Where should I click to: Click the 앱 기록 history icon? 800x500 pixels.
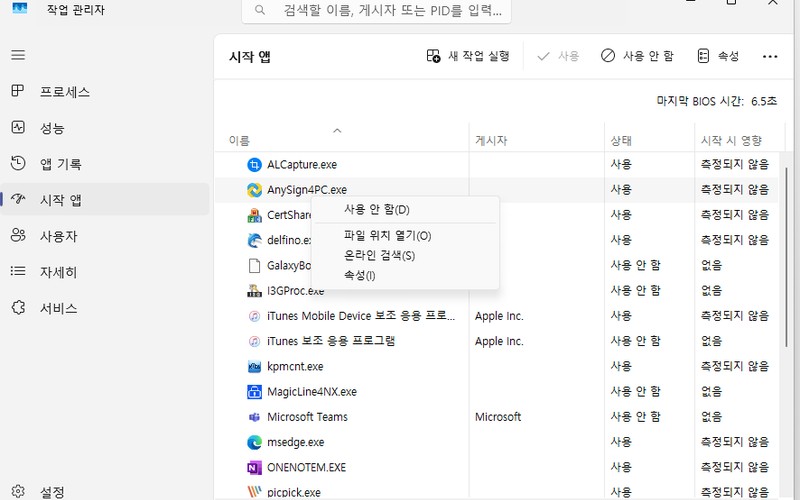coord(18,163)
